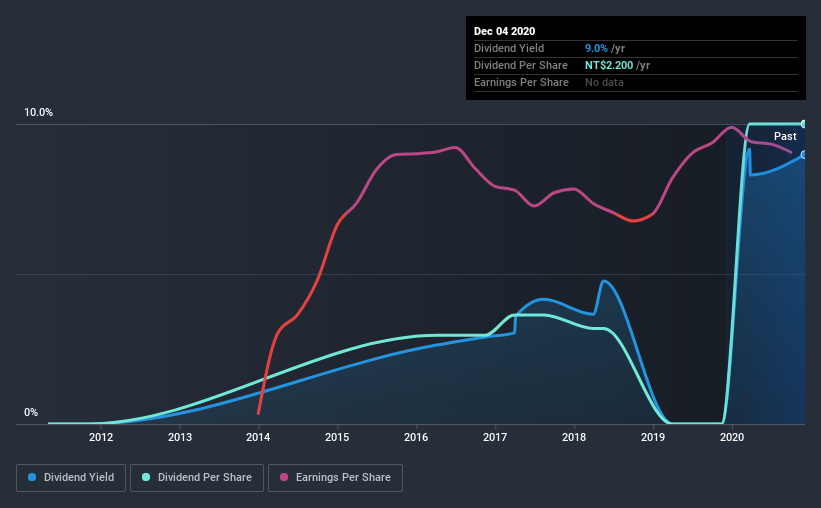Click the pink Earnings Per Share legend dot
The image size is (821, 508).
pos(284,477)
